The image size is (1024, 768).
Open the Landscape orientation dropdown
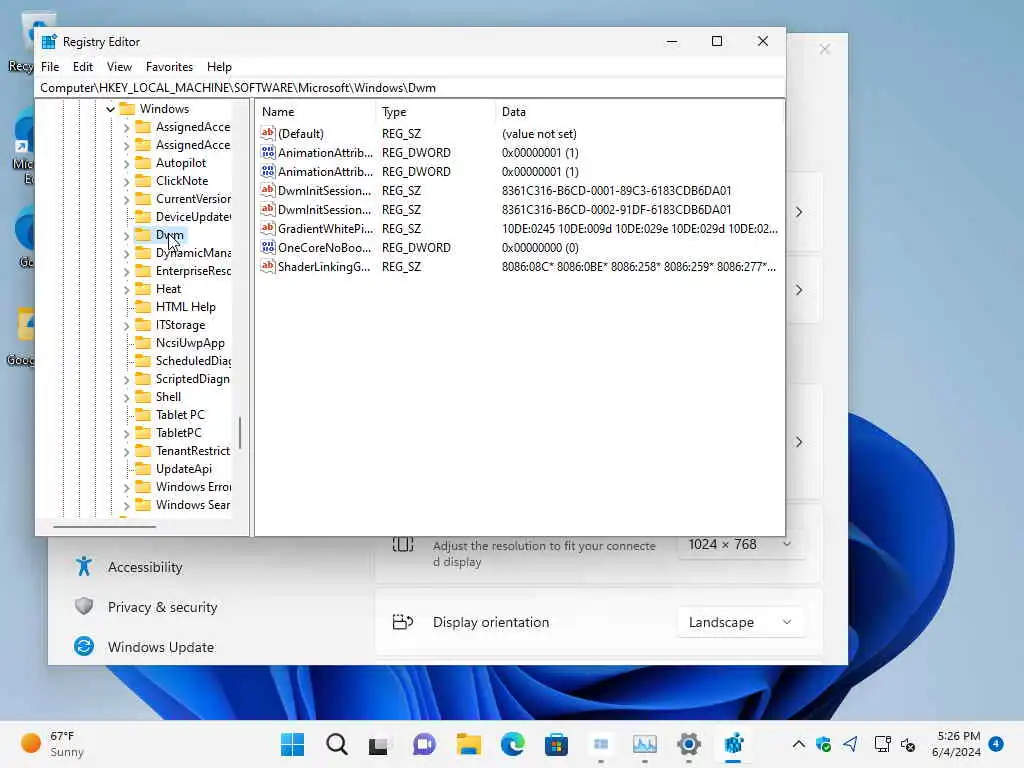[x=741, y=622]
